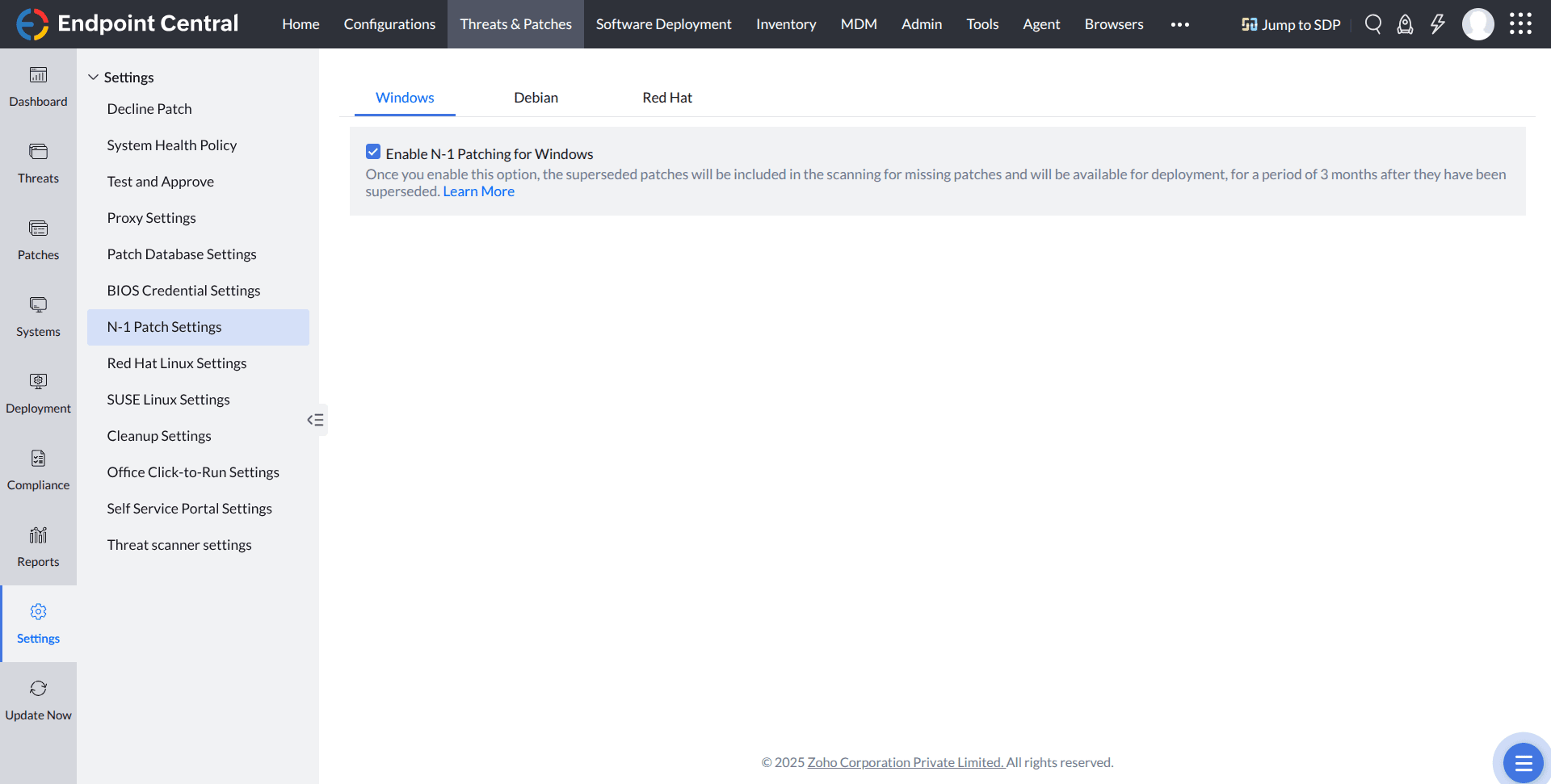
Task: Open the Configurations menu
Action: (389, 24)
